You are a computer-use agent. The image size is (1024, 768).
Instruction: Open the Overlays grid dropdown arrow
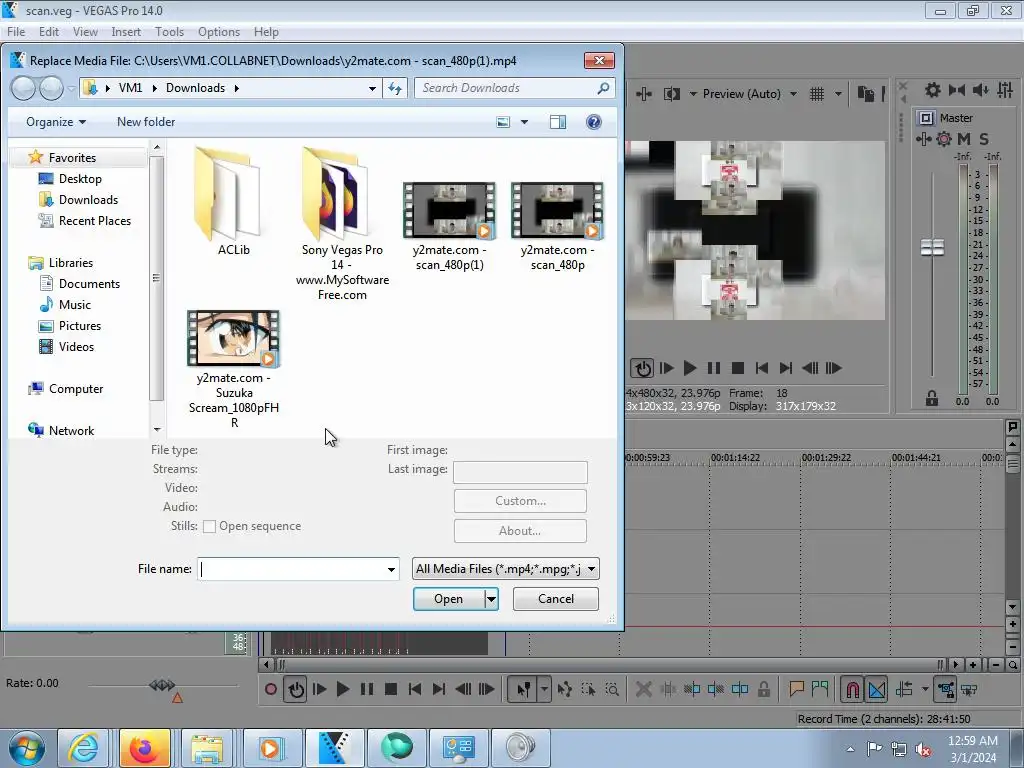point(838,94)
